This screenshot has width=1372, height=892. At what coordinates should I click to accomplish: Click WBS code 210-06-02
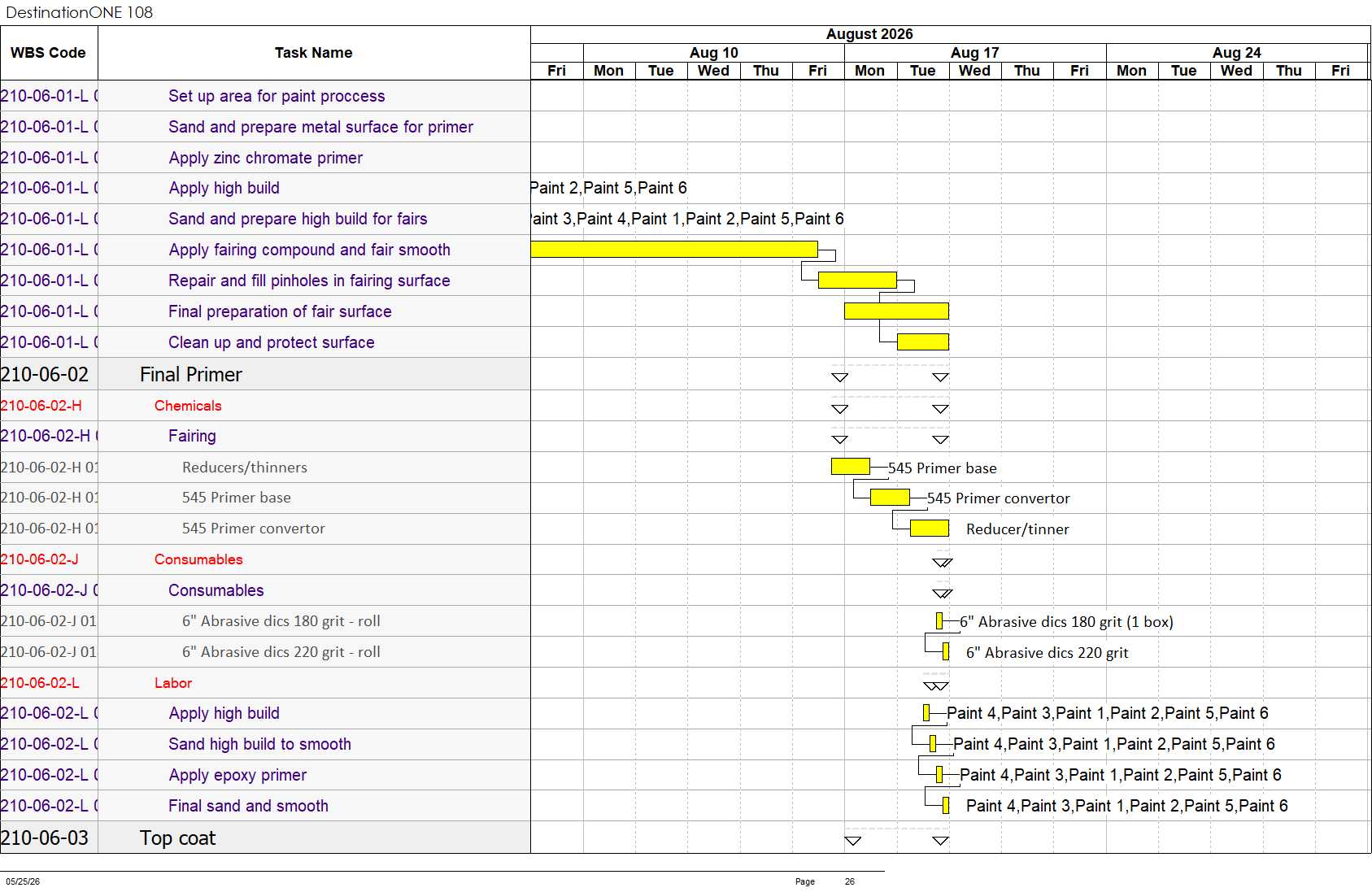[45, 374]
